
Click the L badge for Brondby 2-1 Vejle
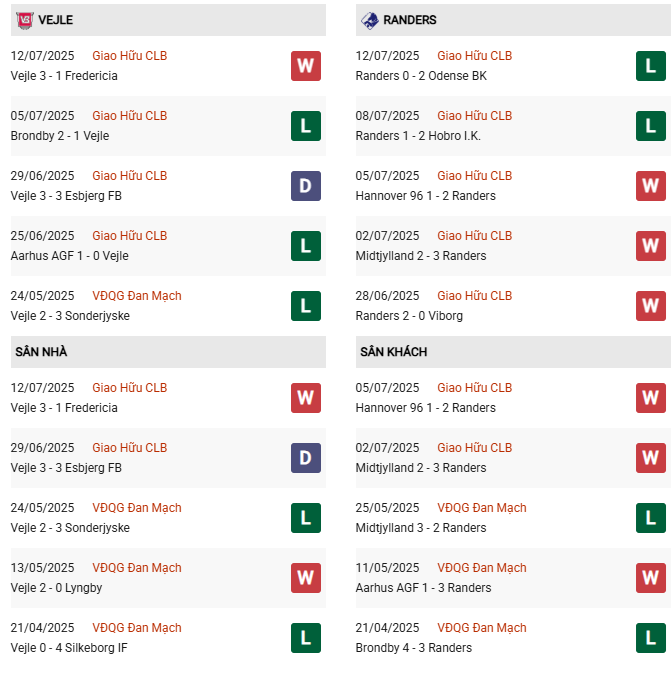[x=306, y=126]
